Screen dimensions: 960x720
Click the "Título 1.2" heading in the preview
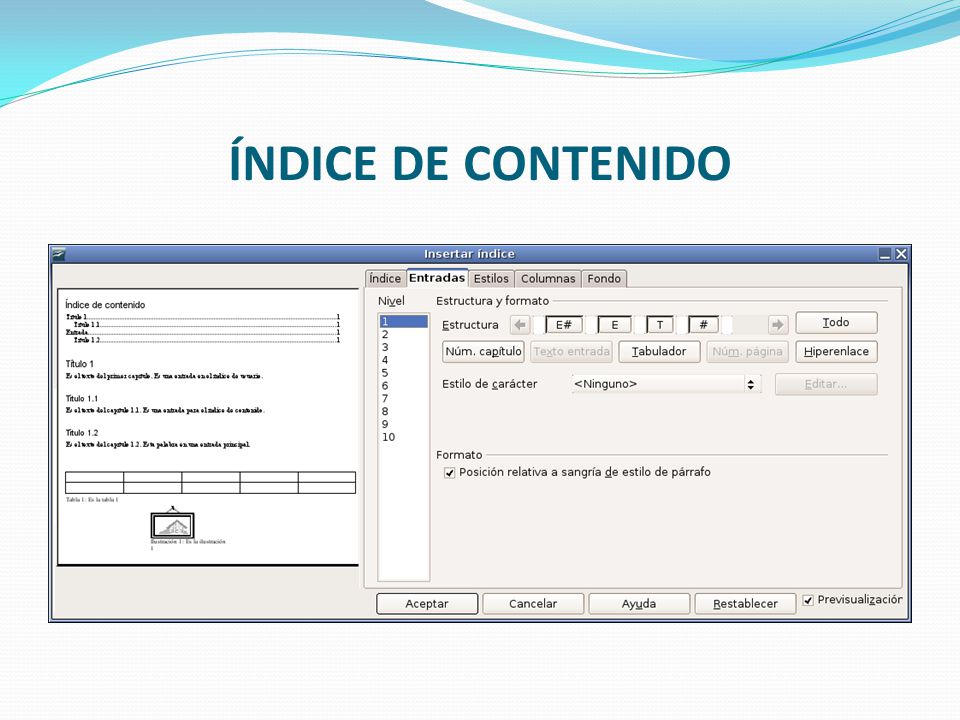tap(82, 433)
